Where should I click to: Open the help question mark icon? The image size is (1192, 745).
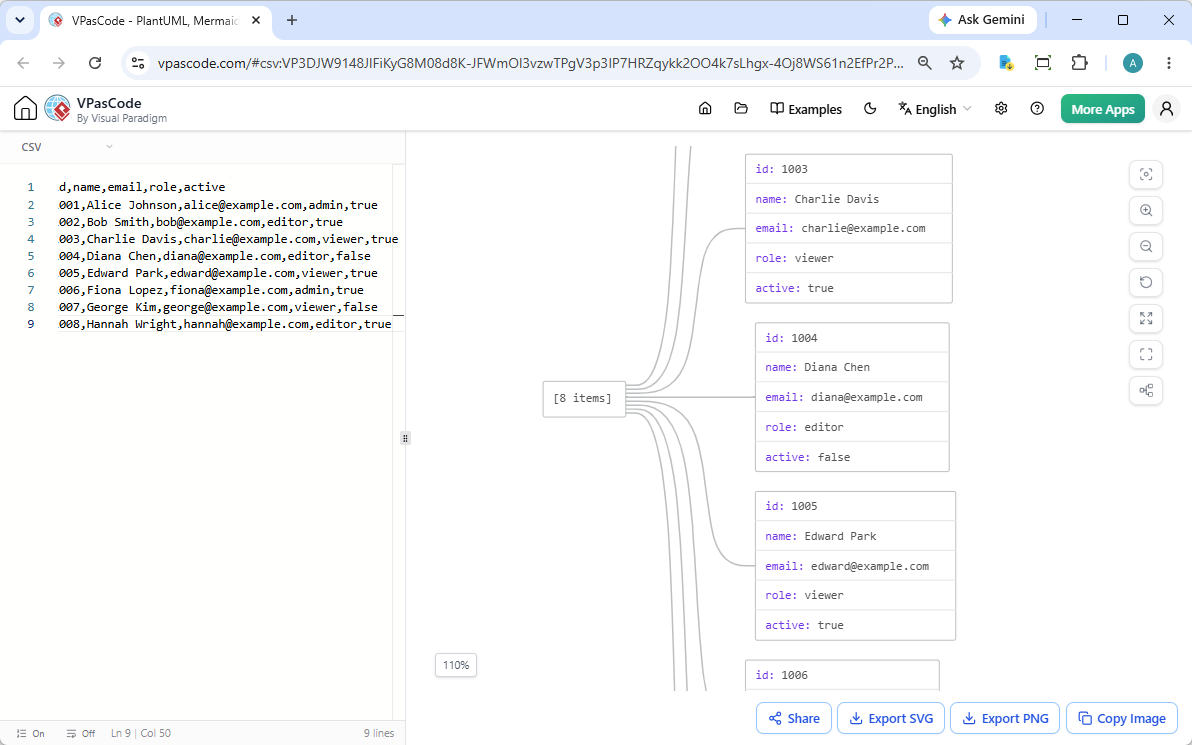(x=1037, y=109)
